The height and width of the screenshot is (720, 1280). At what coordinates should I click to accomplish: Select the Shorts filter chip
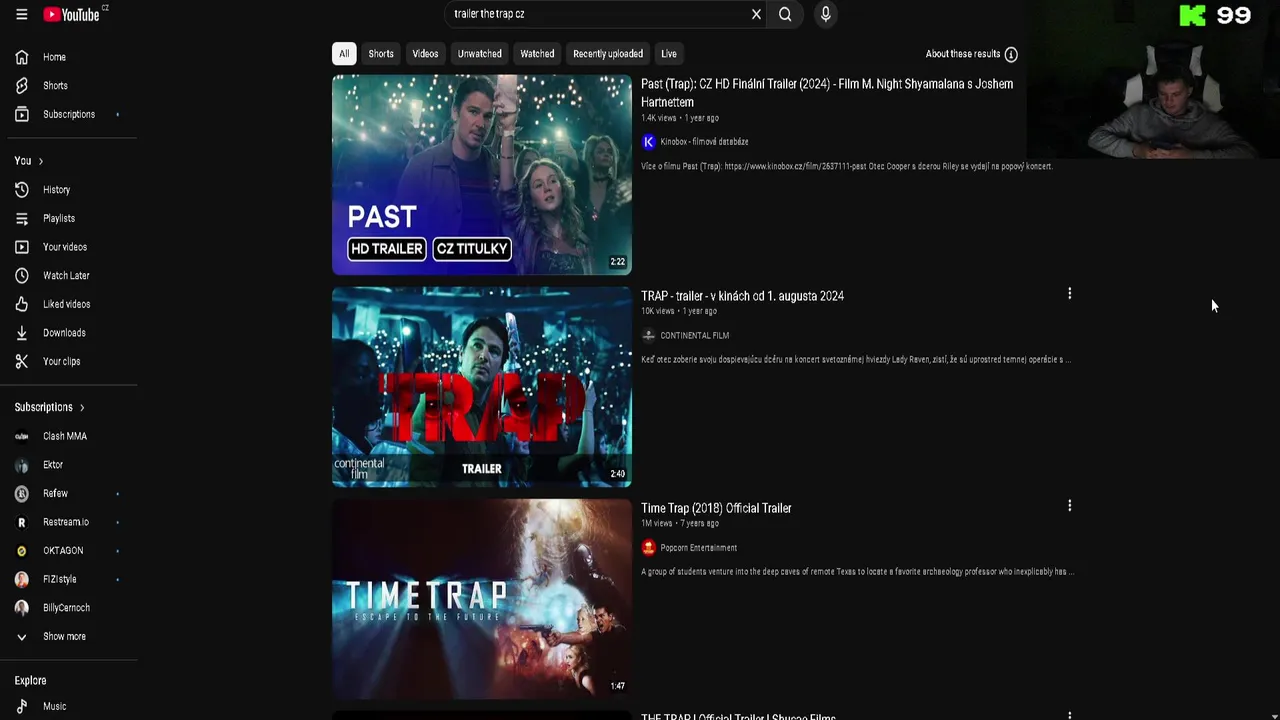point(381,54)
